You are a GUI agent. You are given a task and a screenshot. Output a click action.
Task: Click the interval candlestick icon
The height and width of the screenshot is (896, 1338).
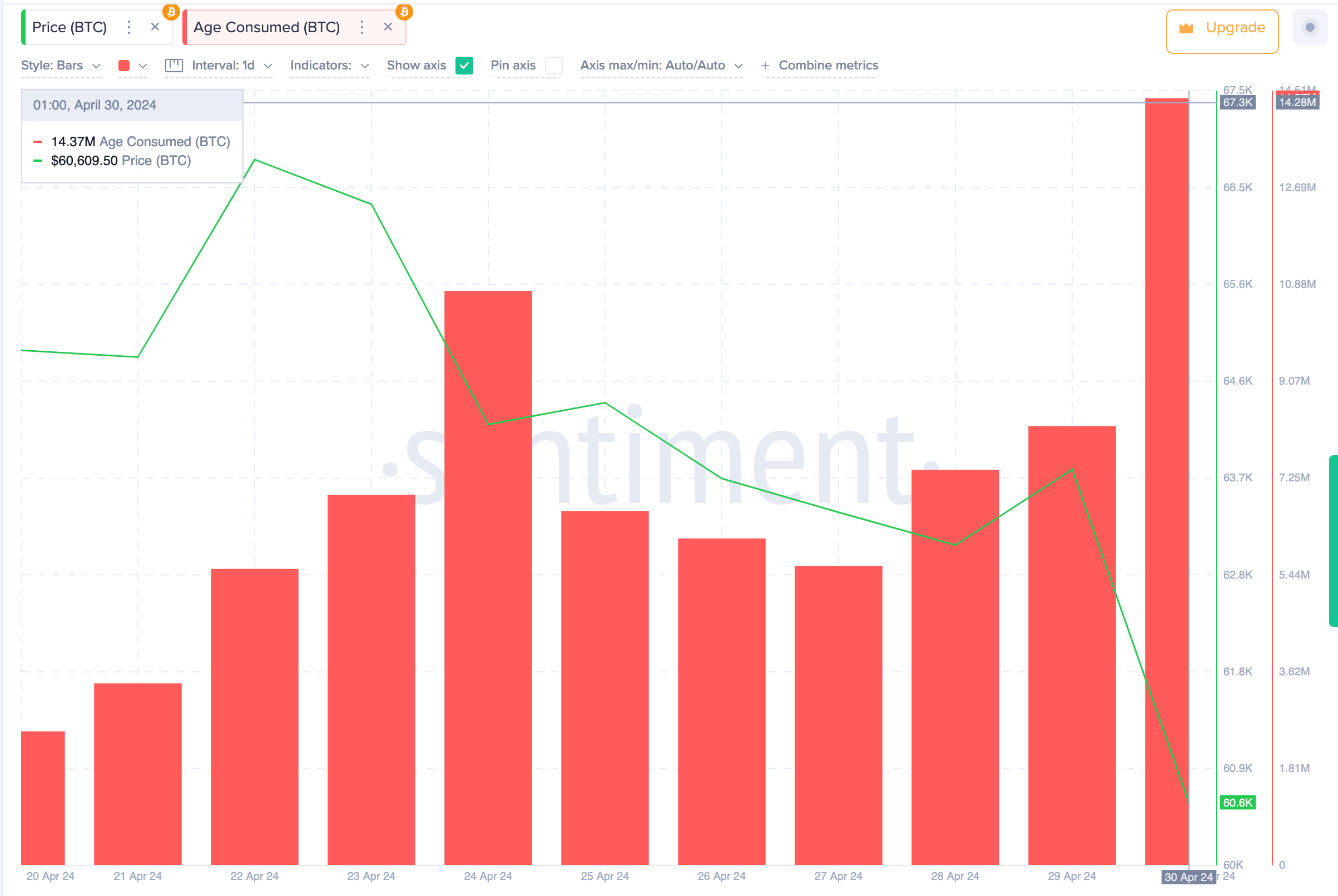coord(174,66)
